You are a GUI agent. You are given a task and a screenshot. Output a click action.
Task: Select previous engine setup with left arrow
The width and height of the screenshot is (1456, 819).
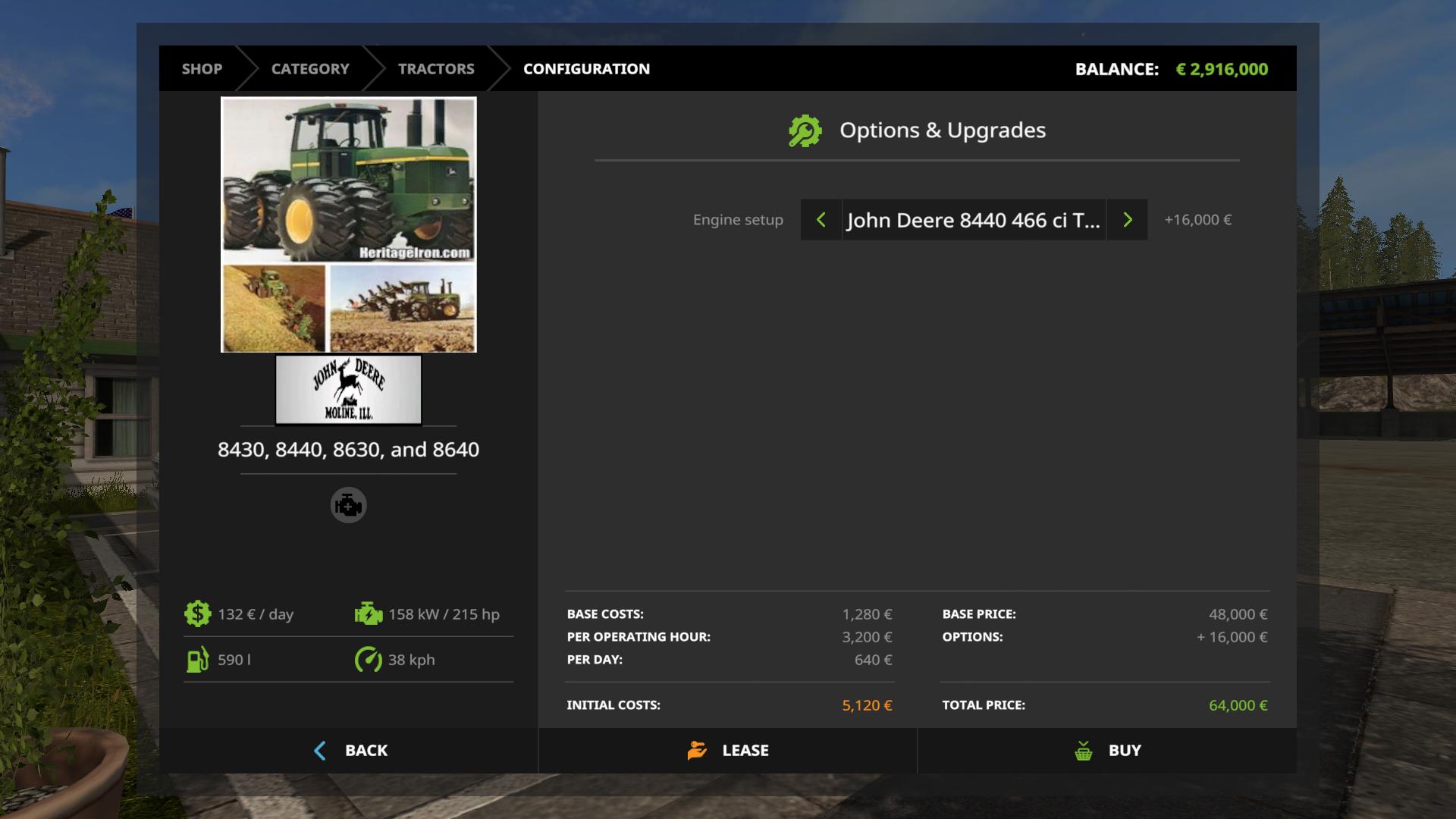point(821,220)
